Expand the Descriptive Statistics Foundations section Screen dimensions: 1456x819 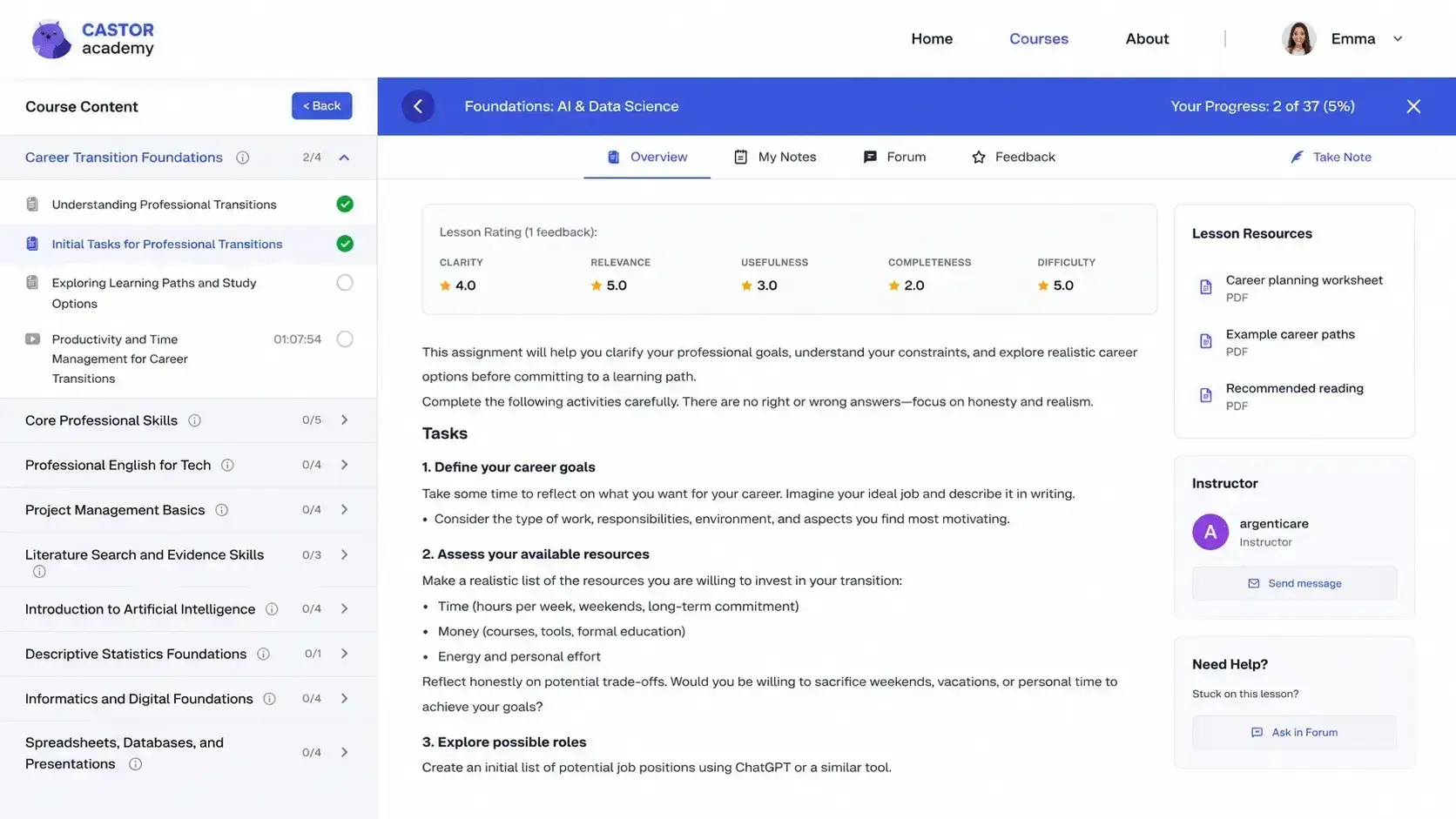click(345, 654)
